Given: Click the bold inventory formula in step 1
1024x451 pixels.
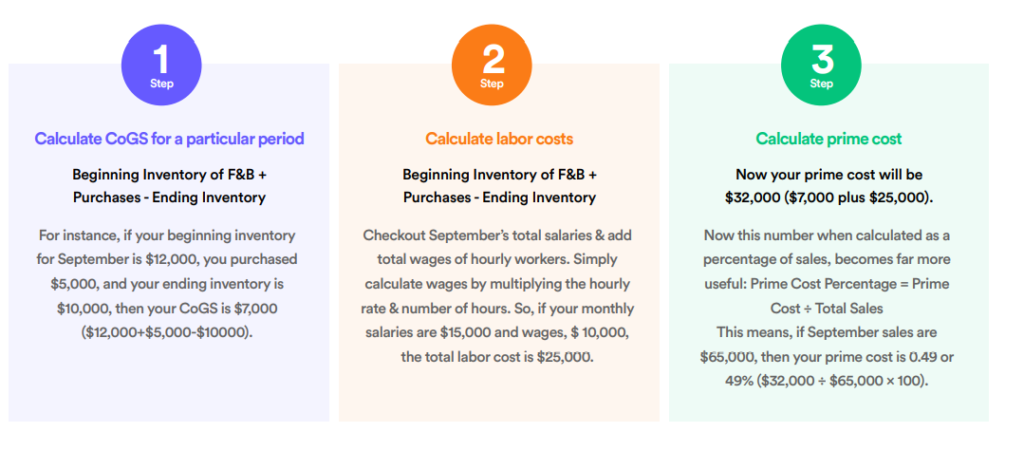Looking at the screenshot, I should point(169,185).
